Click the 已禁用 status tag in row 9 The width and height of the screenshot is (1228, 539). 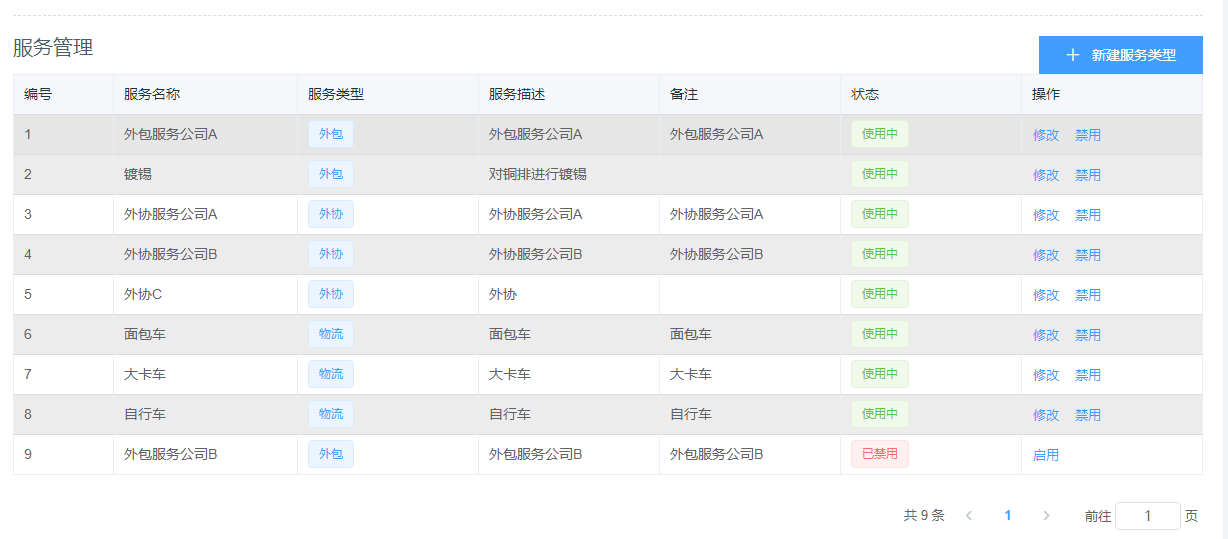[879, 454]
